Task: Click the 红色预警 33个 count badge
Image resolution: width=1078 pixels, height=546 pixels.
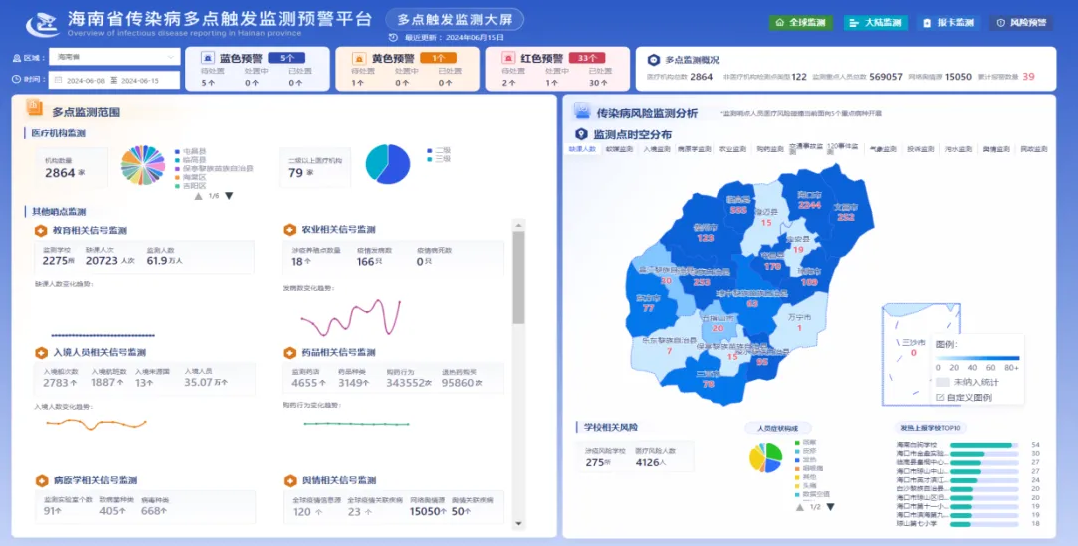Action: pyautogui.click(x=586, y=58)
